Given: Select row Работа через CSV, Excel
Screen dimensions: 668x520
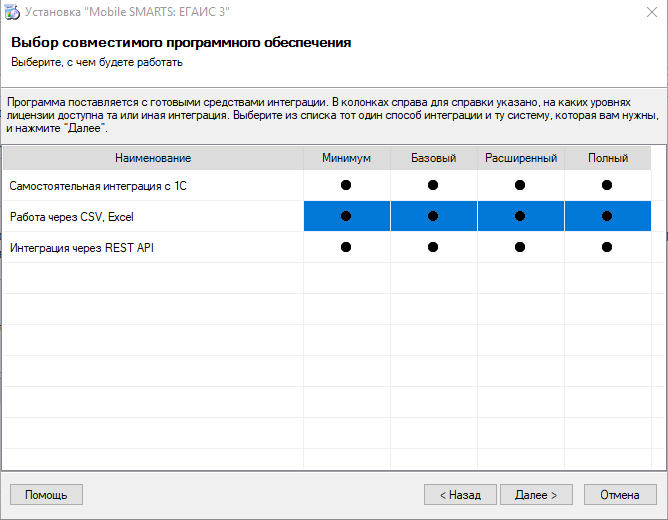Looking at the screenshot, I should tap(327, 216).
